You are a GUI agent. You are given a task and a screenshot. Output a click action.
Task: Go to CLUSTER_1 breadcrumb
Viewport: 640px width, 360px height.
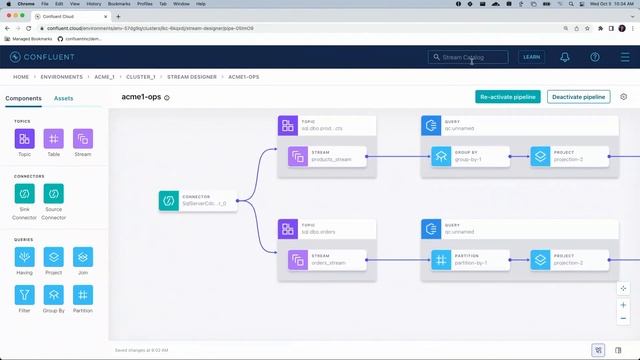(141, 77)
